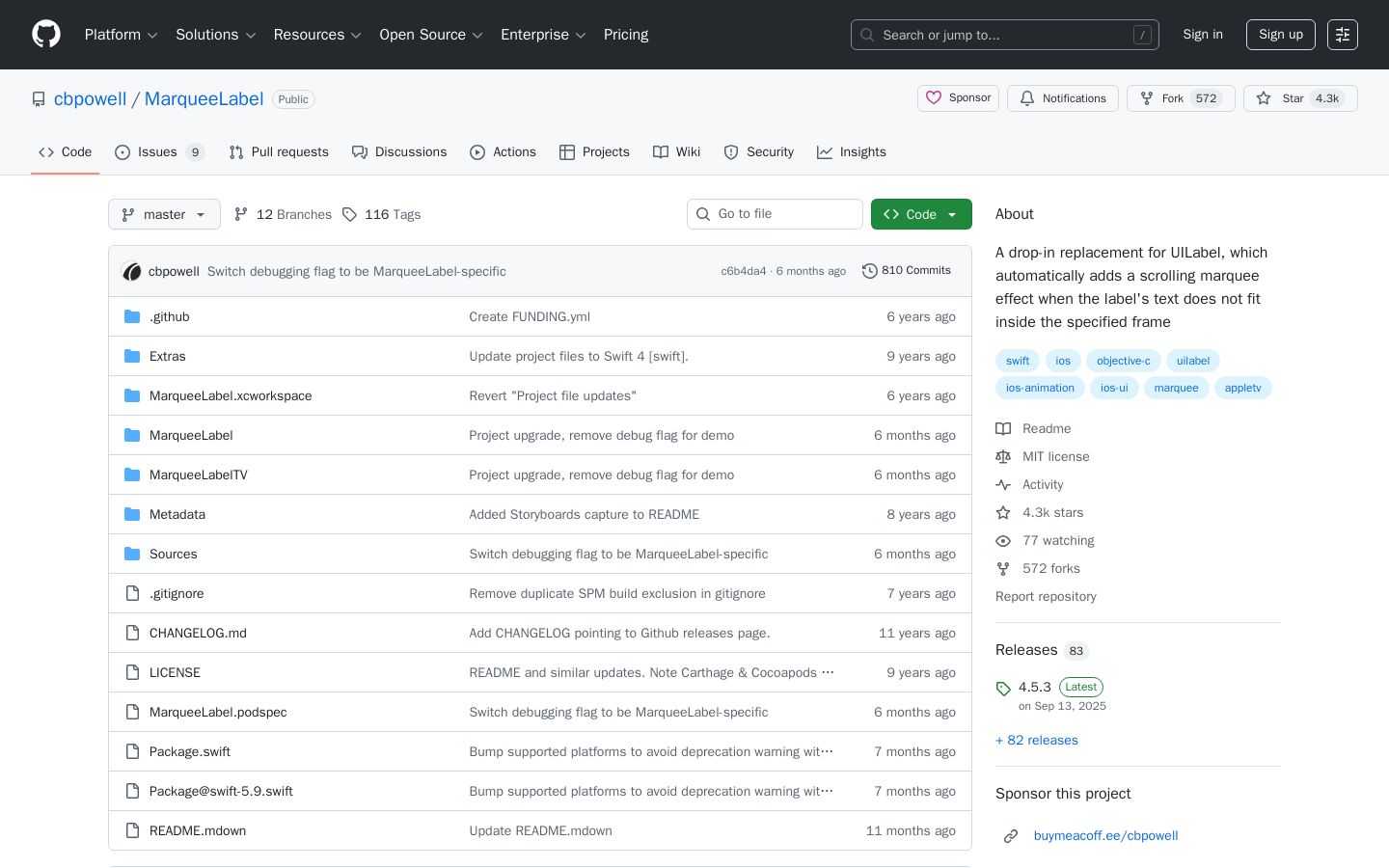1389x868 pixels.
Task: Click the eye icon next to 77 watching
Action: pyautogui.click(x=1003, y=540)
